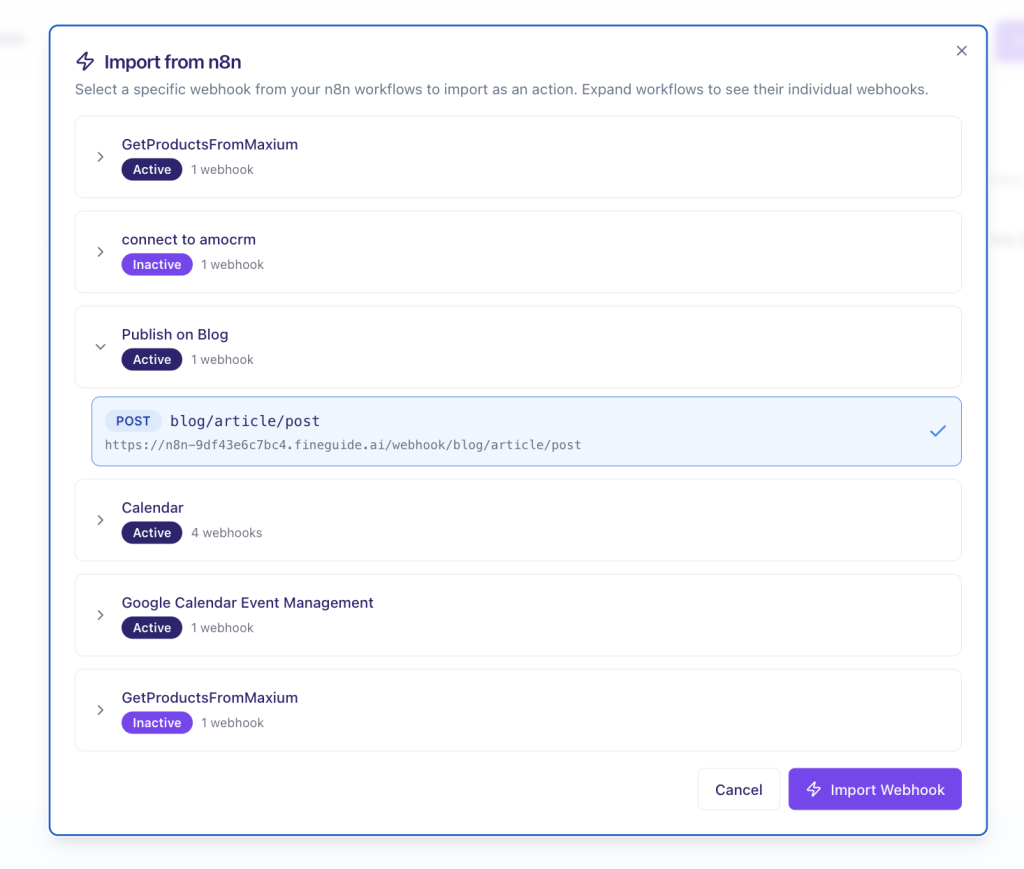Screen dimensions: 1024x869
Task: Click Import Webhook button
Action: pyautogui.click(x=874, y=789)
